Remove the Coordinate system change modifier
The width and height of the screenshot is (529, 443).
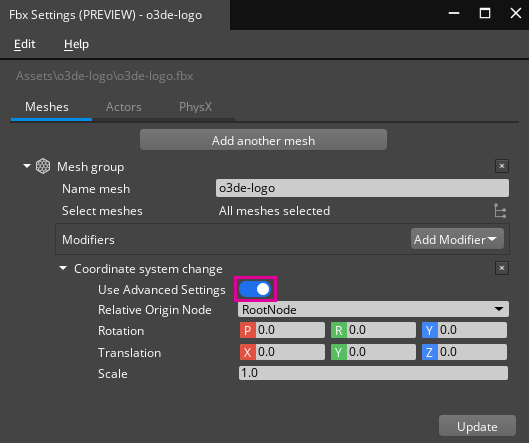[502, 268]
